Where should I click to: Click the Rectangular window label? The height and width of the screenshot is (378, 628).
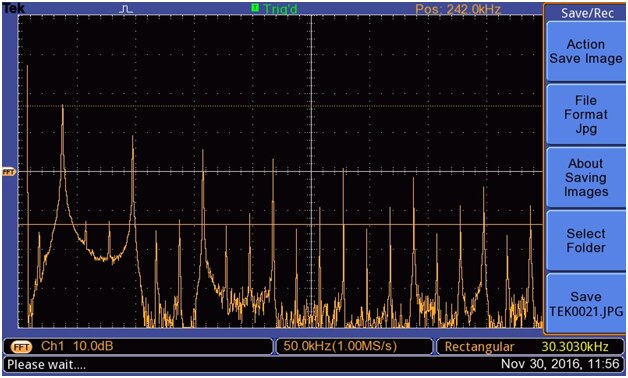pos(479,347)
